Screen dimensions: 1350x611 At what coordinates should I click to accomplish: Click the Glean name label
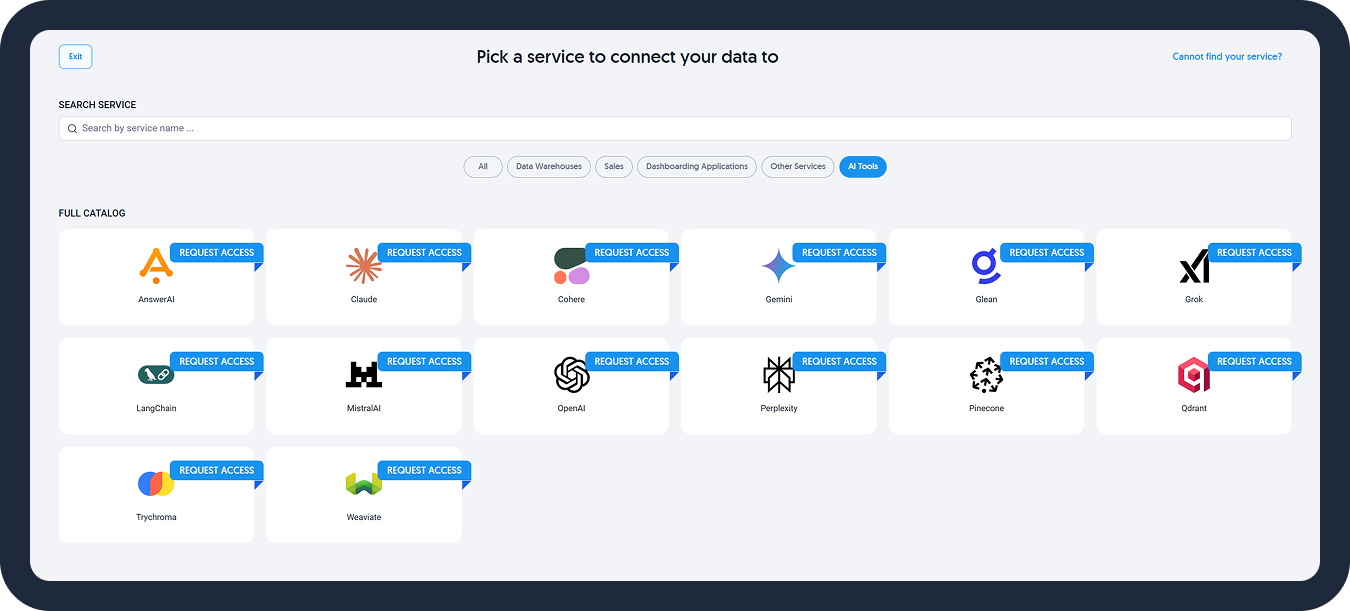point(986,300)
